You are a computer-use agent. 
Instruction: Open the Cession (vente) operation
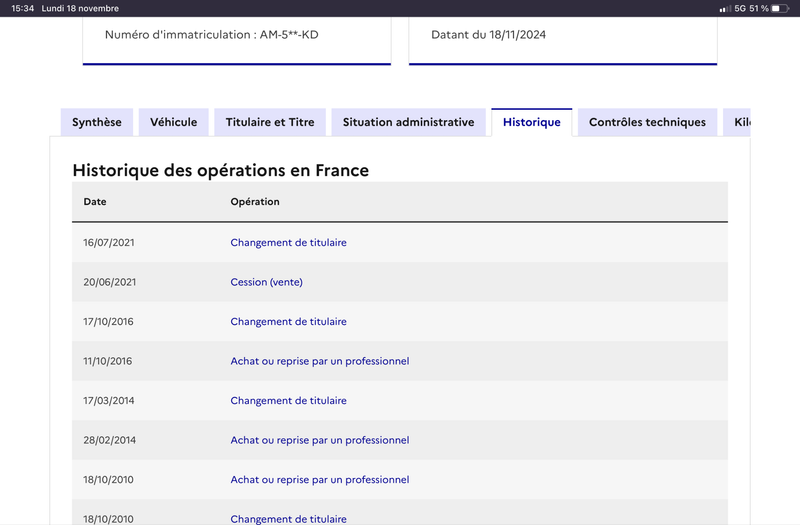(x=266, y=282)
